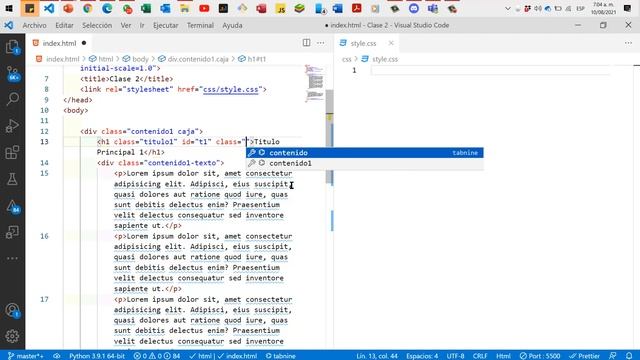Open the Selección menu
This screenshot has width=640, height=360.
tap(97, 25)
